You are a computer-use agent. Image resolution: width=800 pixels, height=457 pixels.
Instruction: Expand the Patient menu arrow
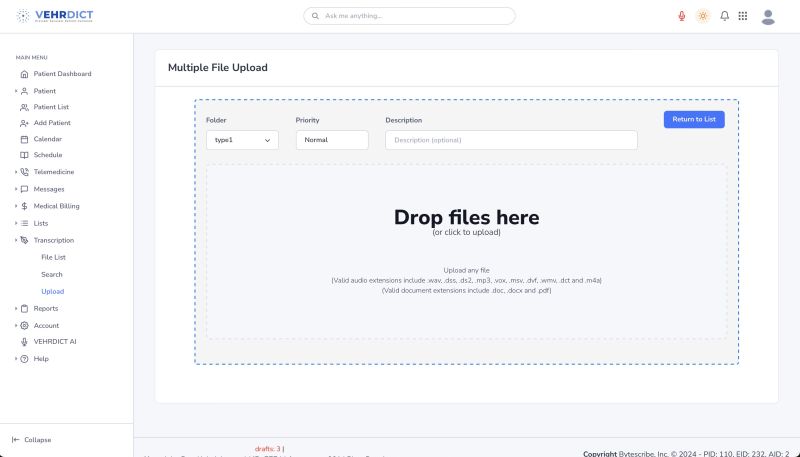point(16,91)
